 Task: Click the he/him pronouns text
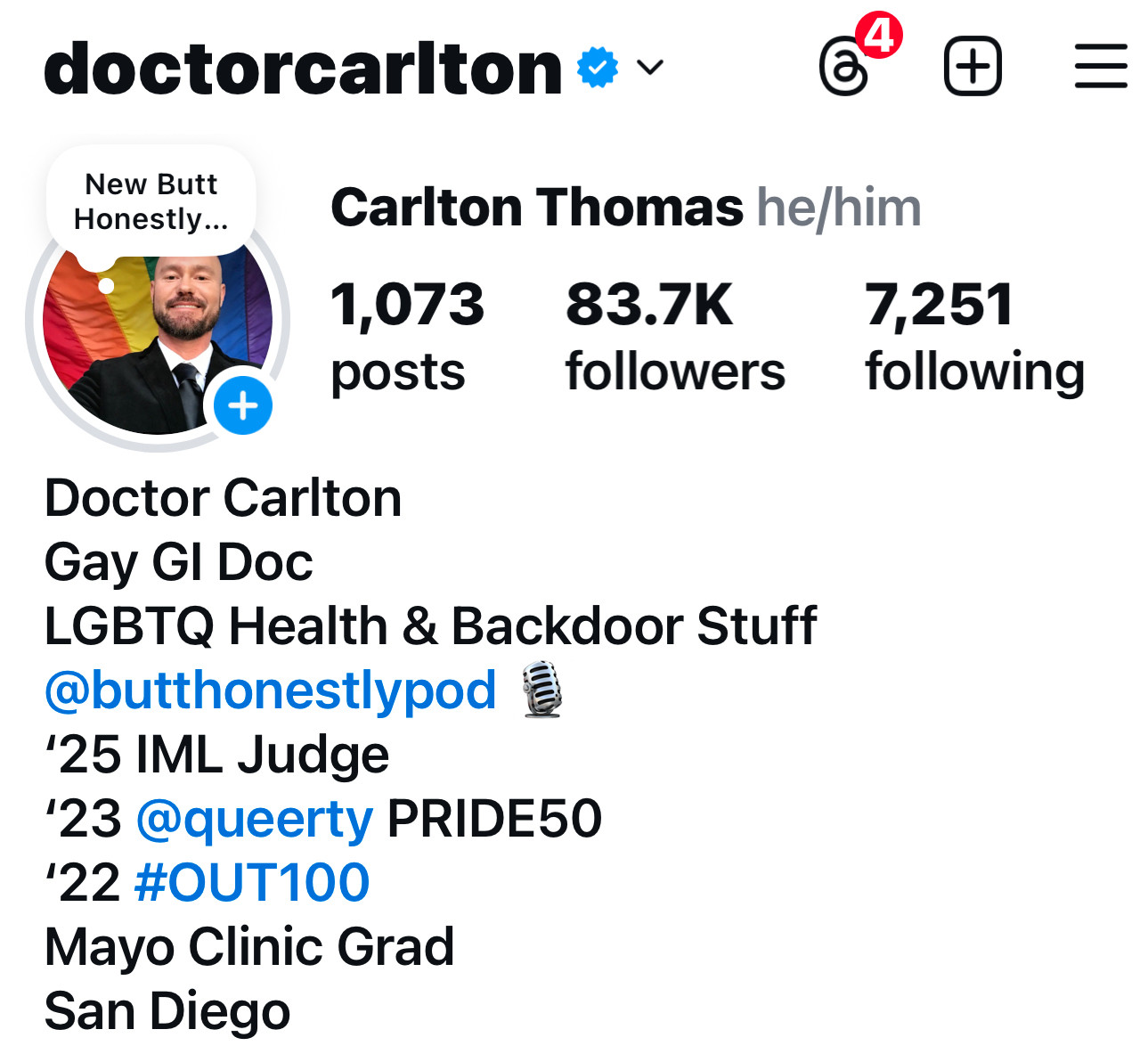pyautogui.click(x=839, y=208)
